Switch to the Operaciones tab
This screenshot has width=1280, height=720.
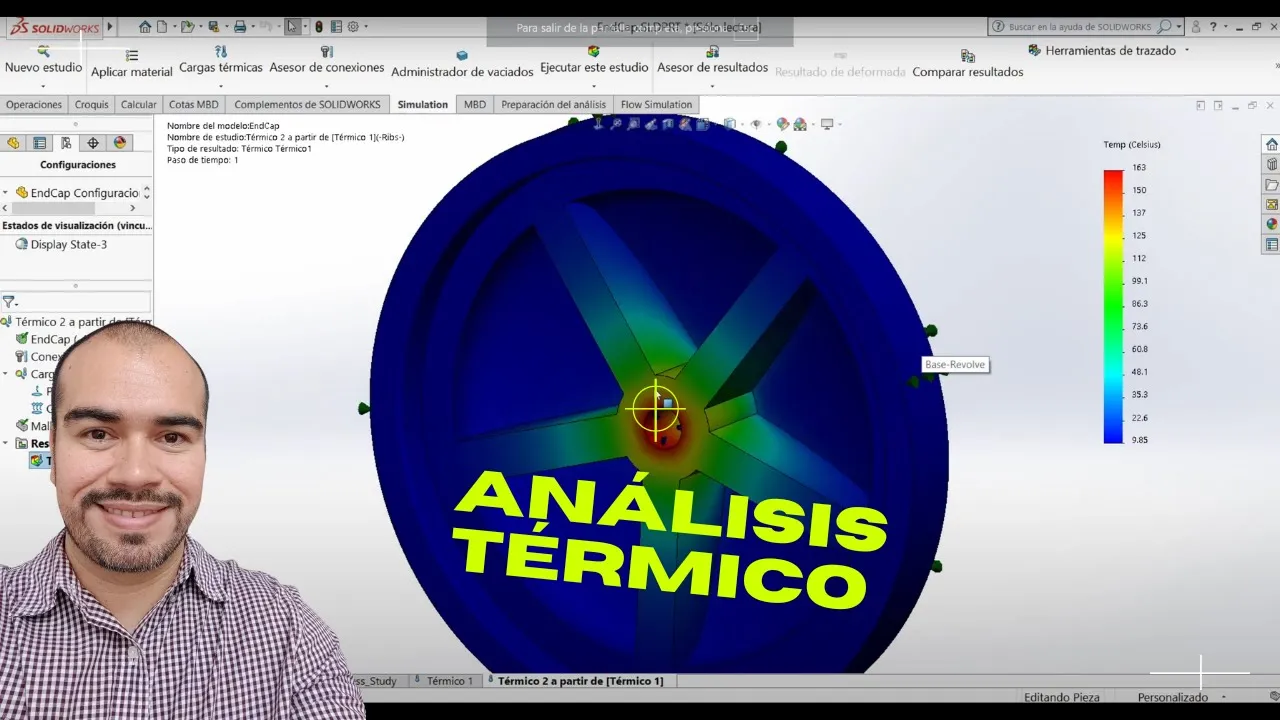(34, 104)
